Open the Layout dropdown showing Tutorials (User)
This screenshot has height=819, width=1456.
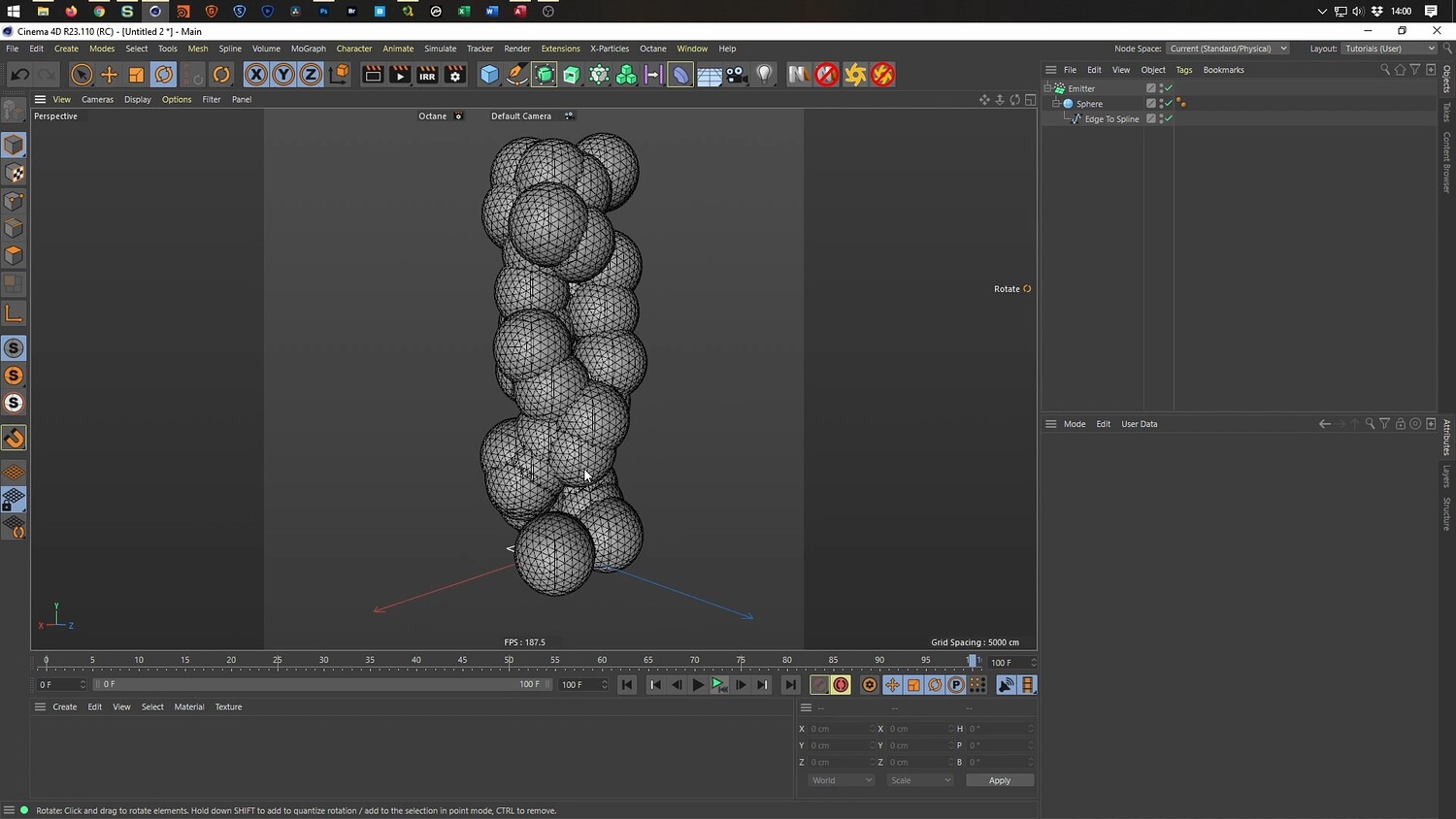(x=1389, y=49)
